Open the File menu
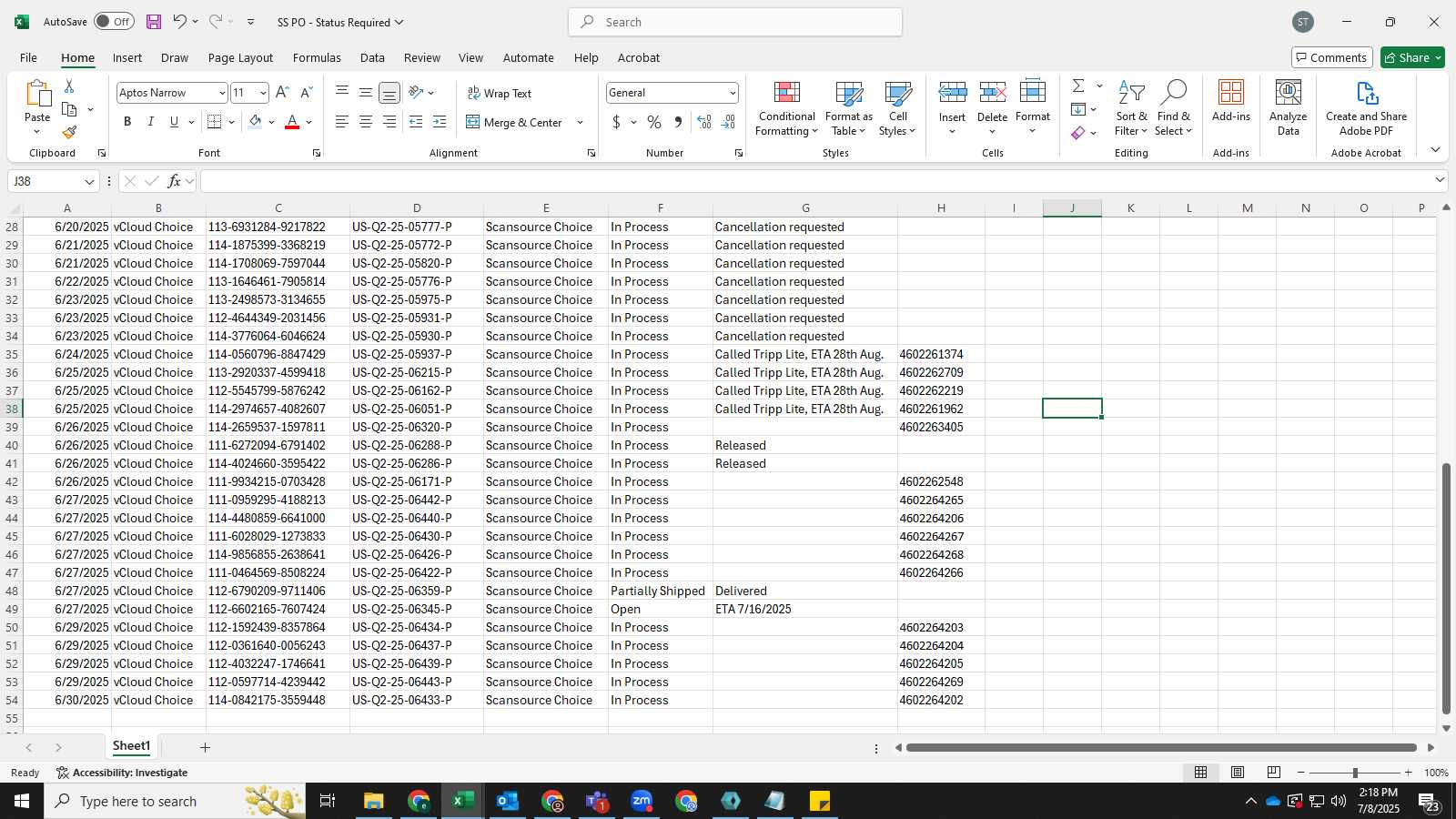Screen dimensions: 1456x819 [x=28, y=57]
